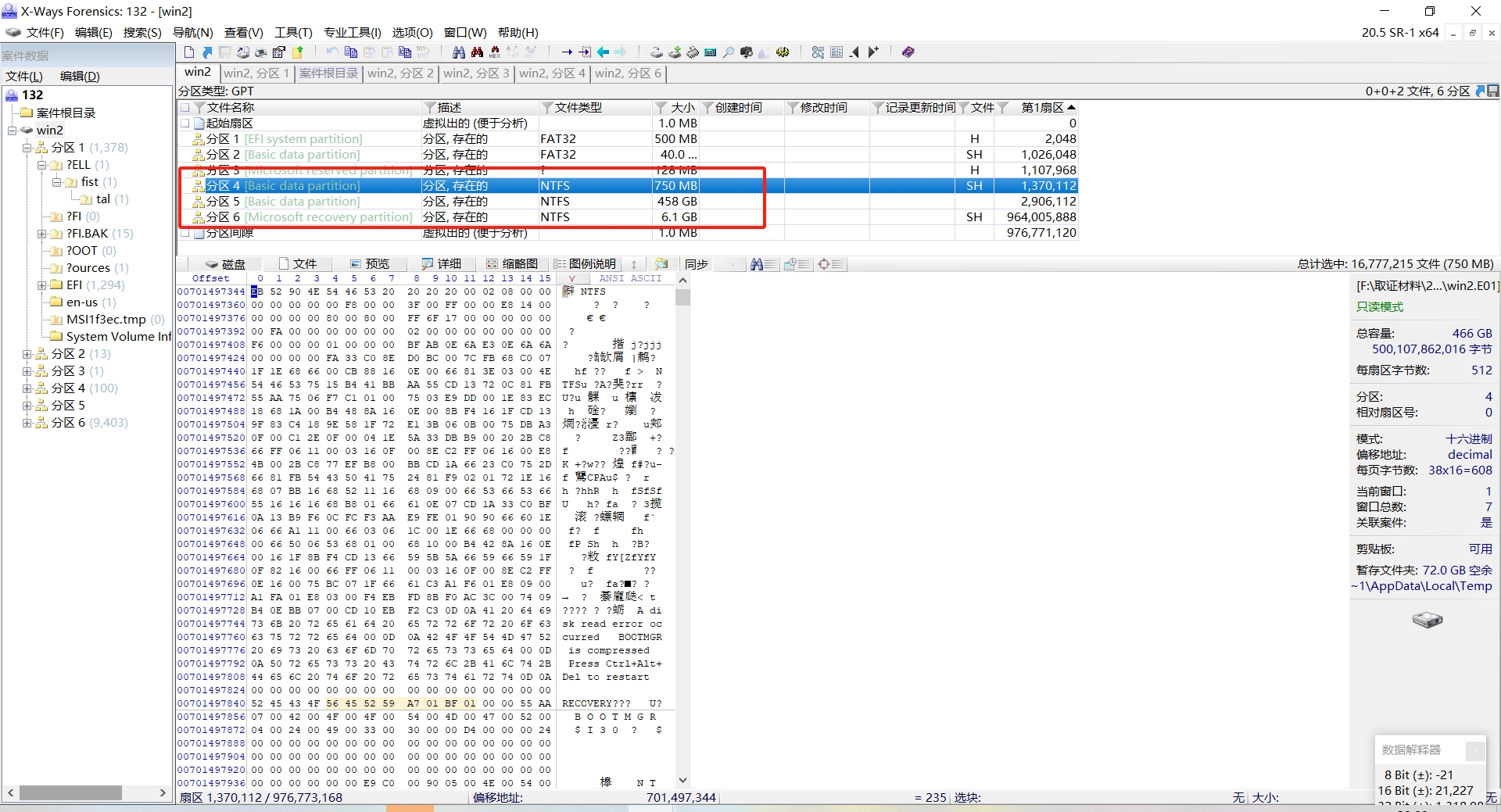
Task: Expand 分区 4 (100) tree node
Action: click(27, 388)
